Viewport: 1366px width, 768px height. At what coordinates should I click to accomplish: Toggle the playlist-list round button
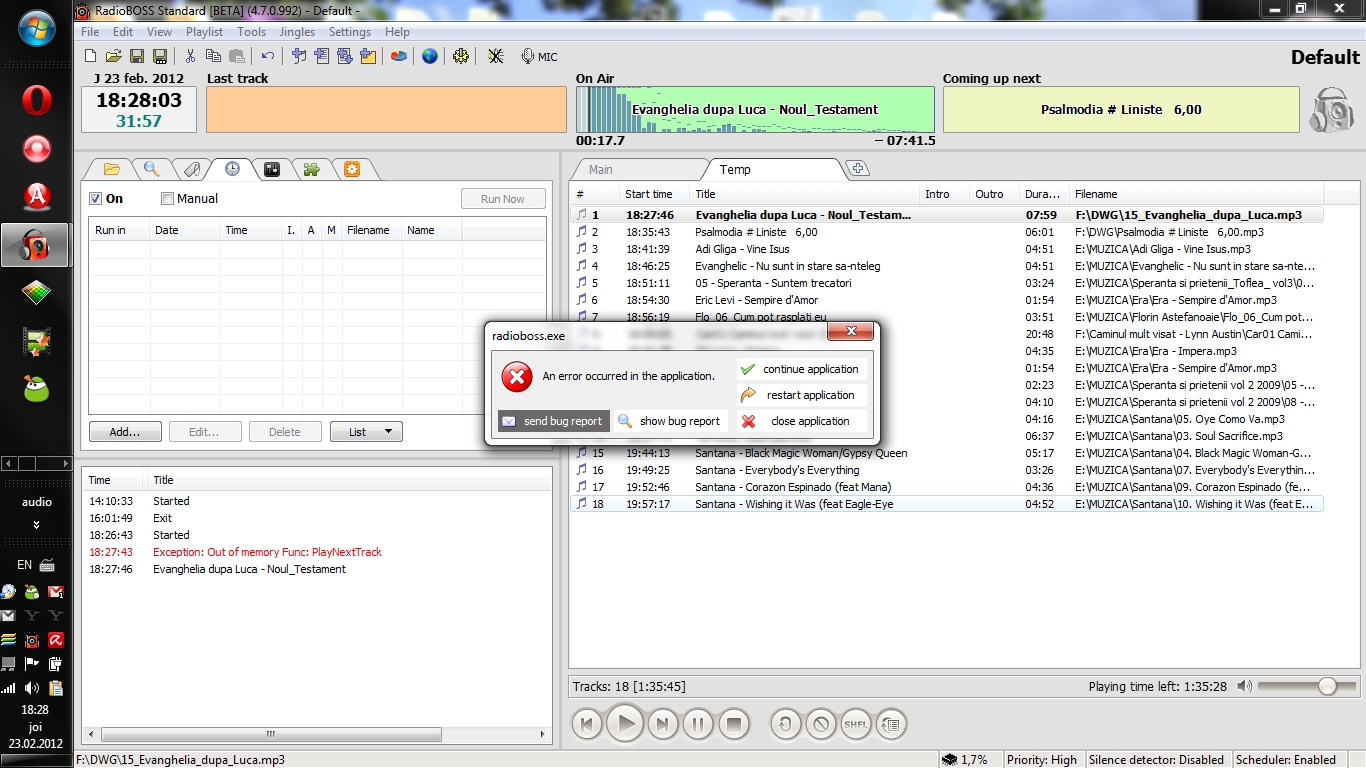pos(891,723)
